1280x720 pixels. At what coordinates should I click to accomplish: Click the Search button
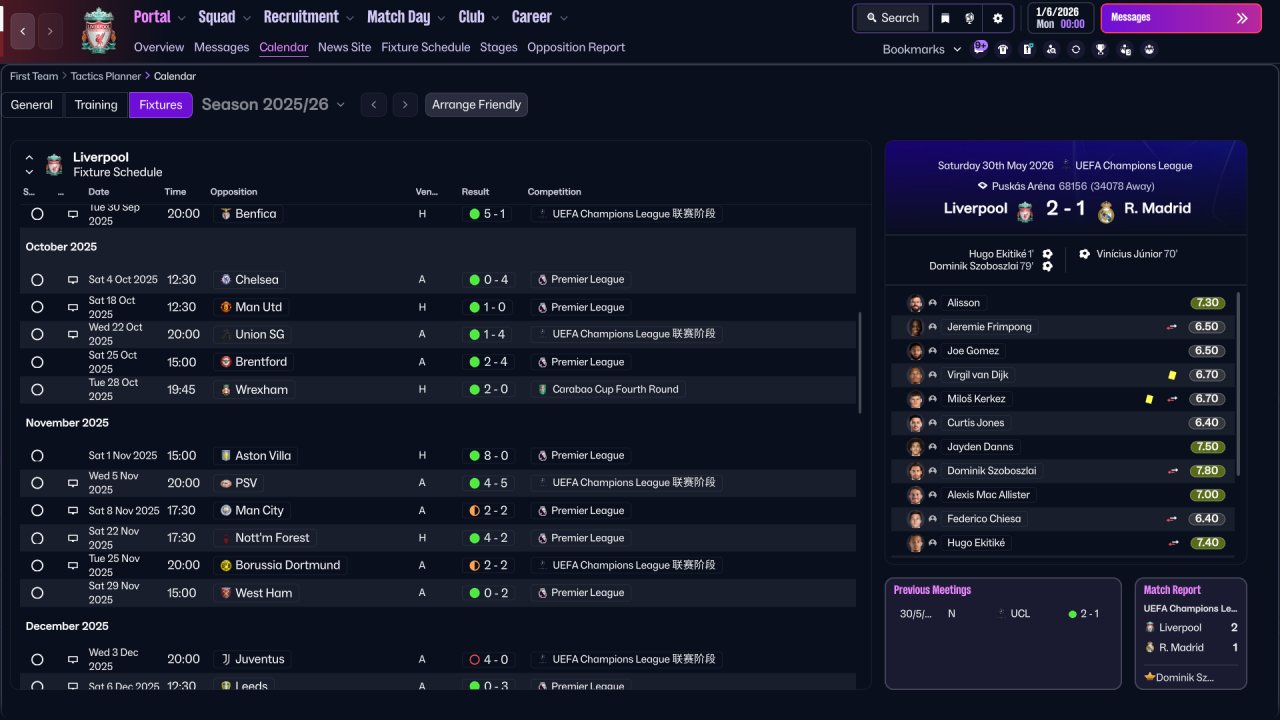coord(892,18)
